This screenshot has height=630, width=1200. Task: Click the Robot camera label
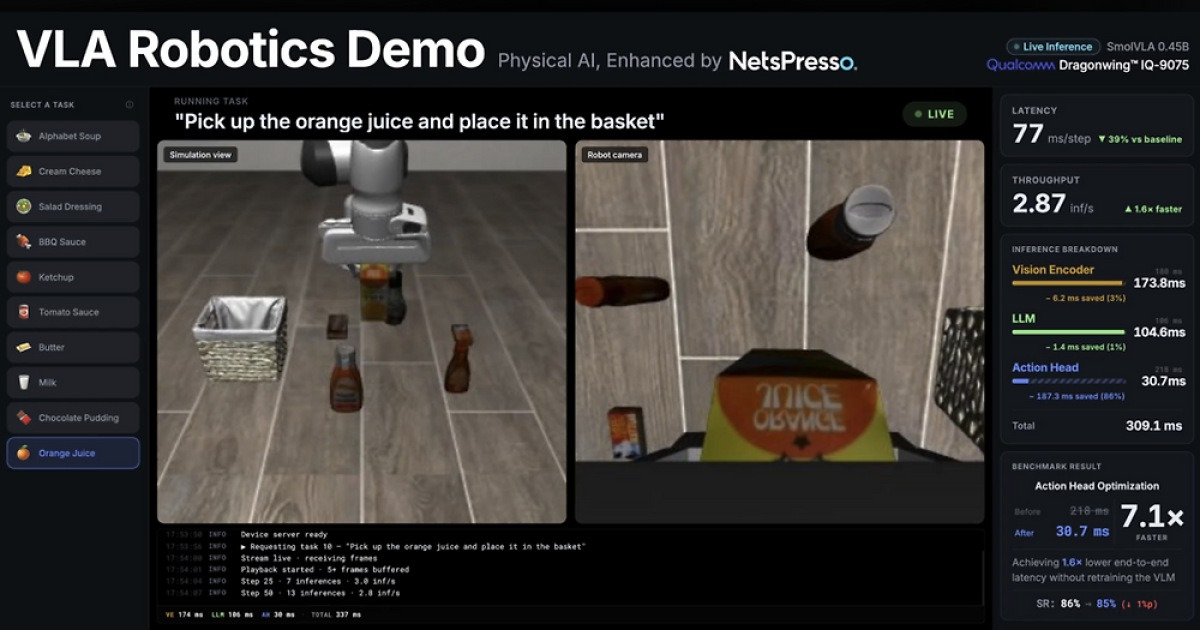pos(614,155)
